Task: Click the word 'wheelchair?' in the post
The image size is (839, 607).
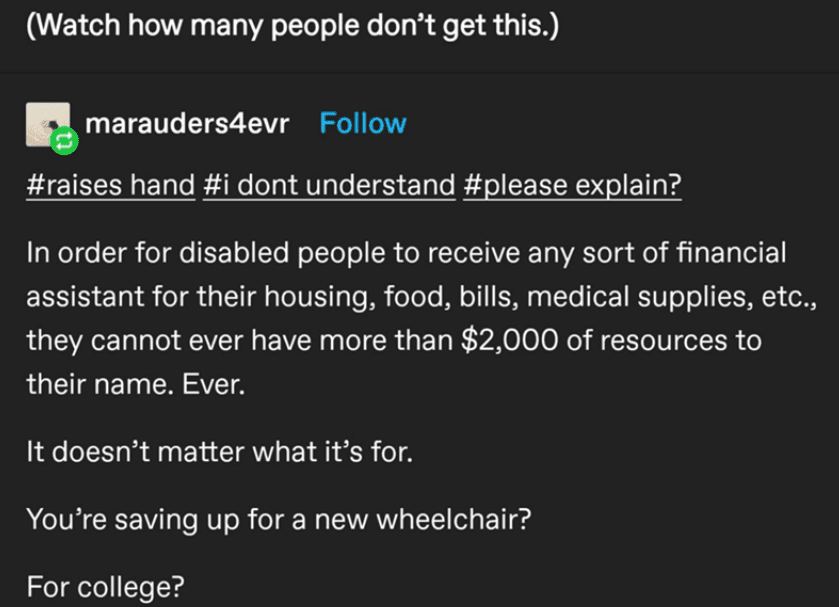Action: tap(454, 519)
